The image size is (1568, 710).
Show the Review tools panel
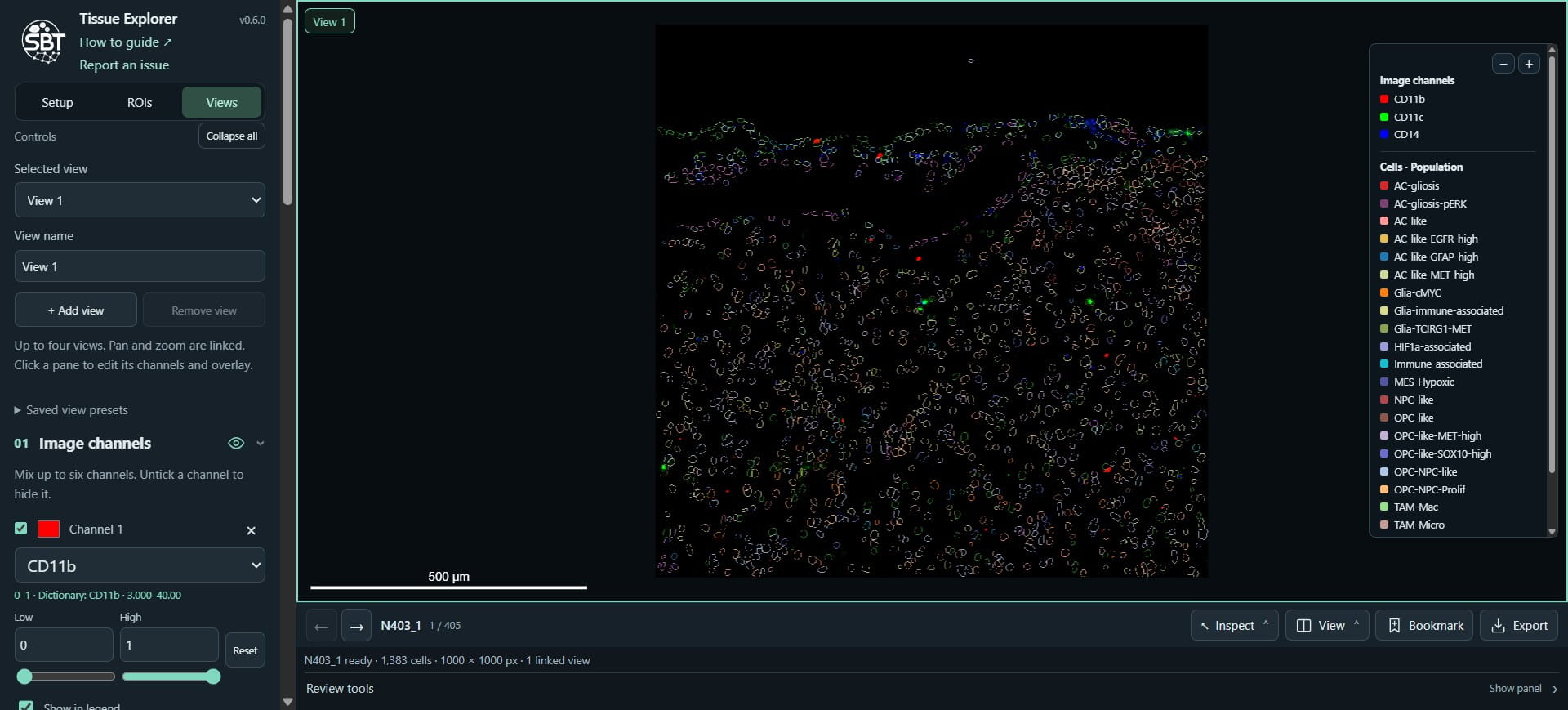pyautogui.click(x=1523, y=689)
